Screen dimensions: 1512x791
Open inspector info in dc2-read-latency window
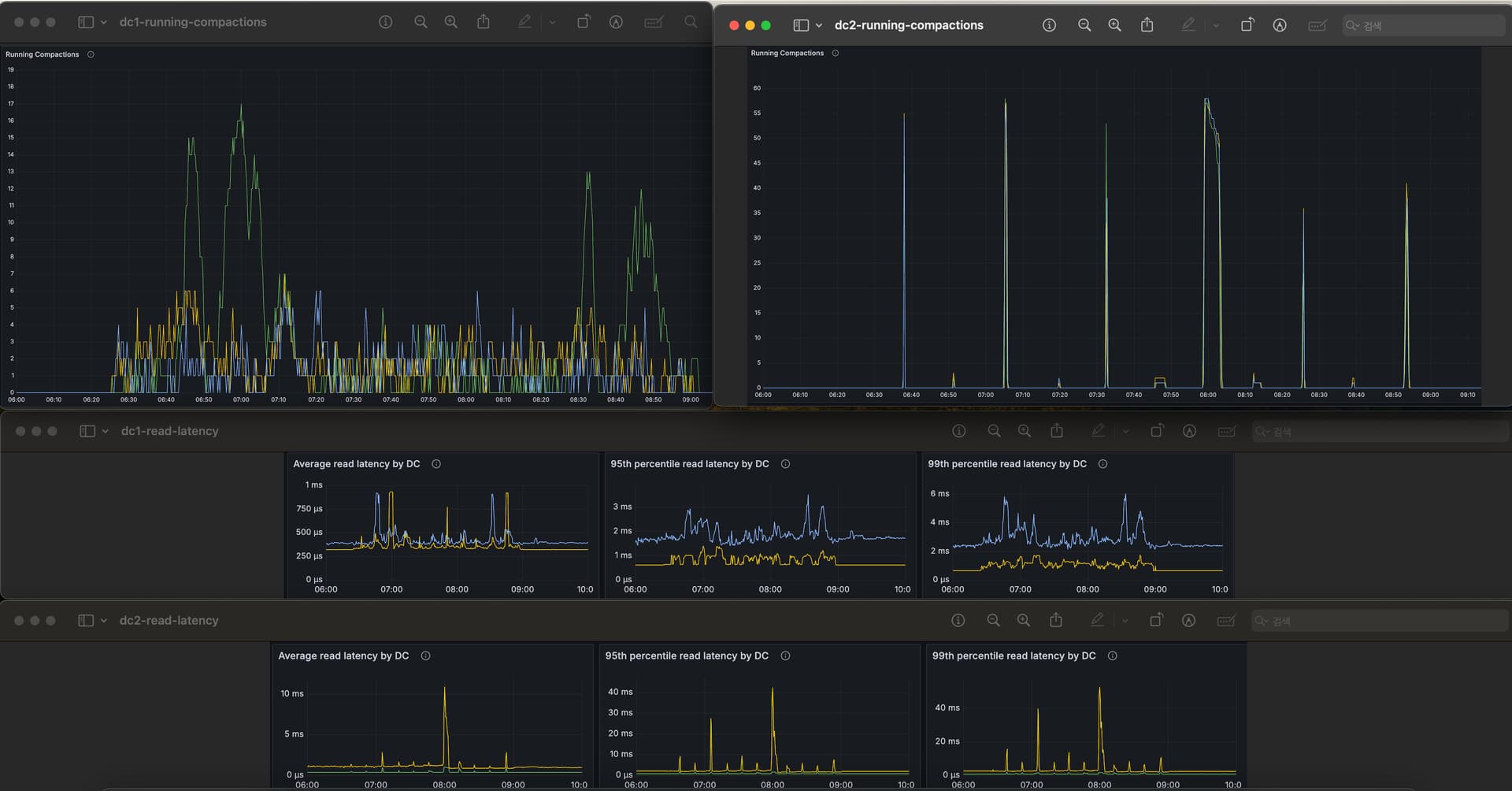click(958, 621)
